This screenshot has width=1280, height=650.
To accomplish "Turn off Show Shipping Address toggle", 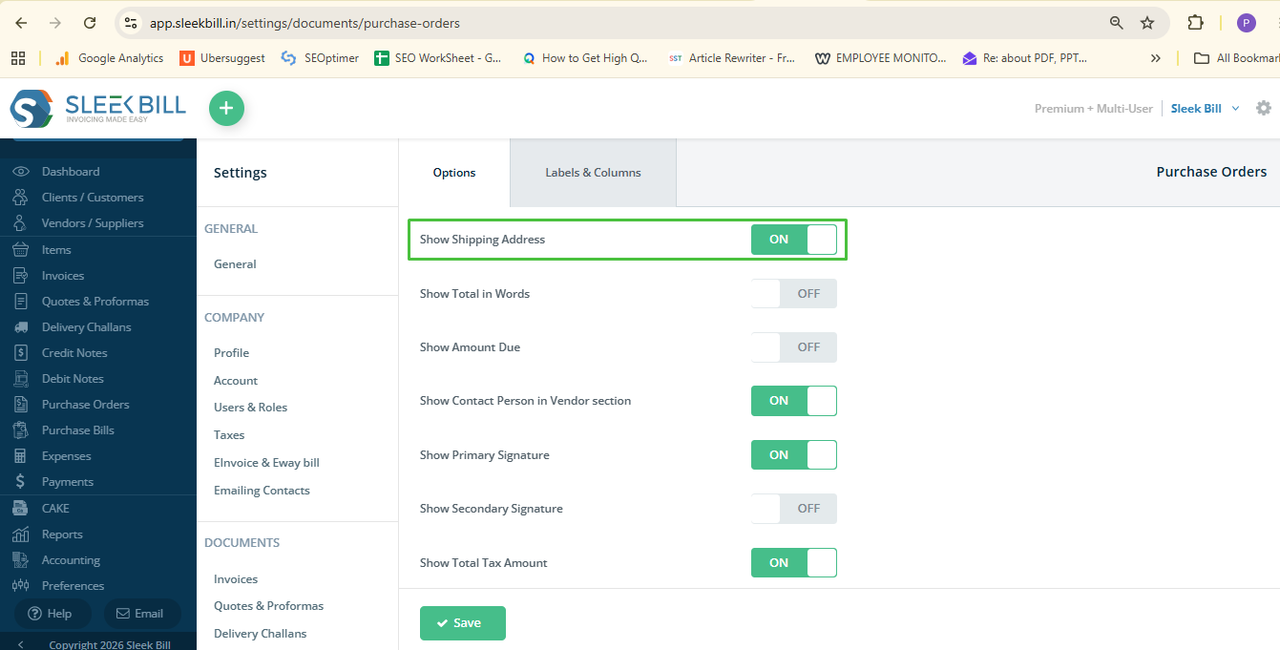I will (794, 240).
